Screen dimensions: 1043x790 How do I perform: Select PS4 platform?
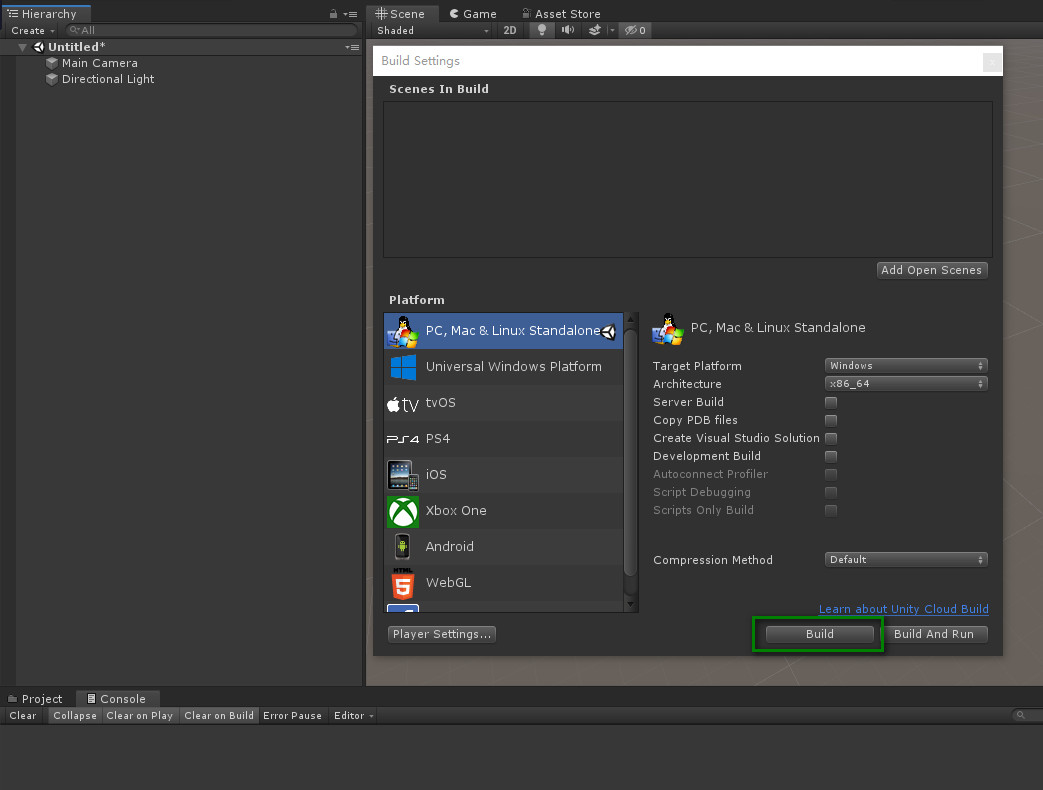tap(504, 439)
